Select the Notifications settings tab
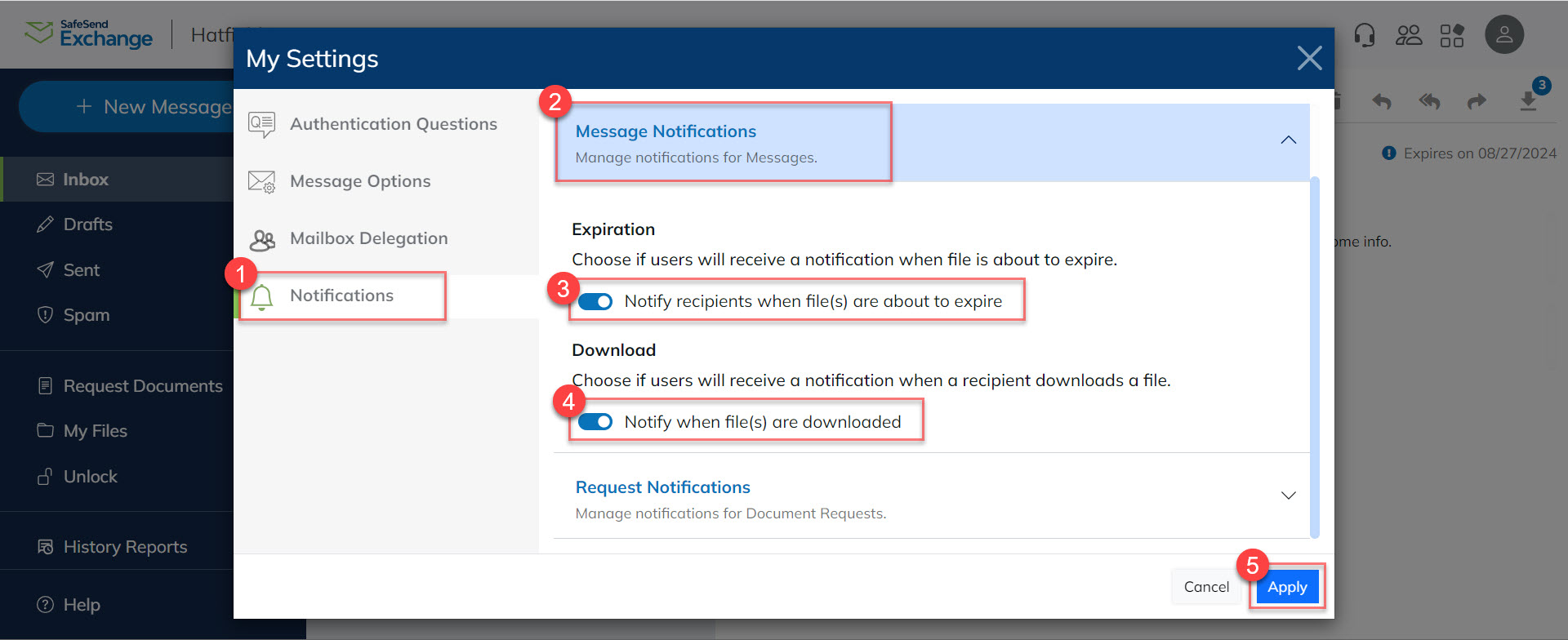This screenshot has height=640, width=1568. (386, 296)
